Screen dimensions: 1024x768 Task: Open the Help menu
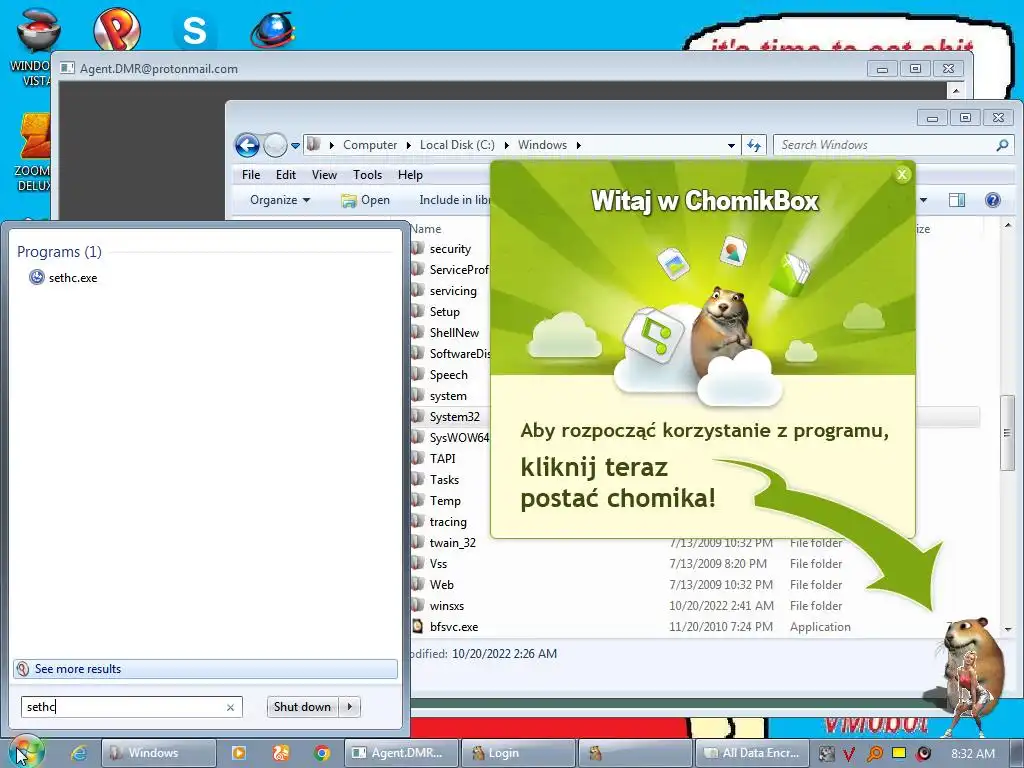click(410, 174)
